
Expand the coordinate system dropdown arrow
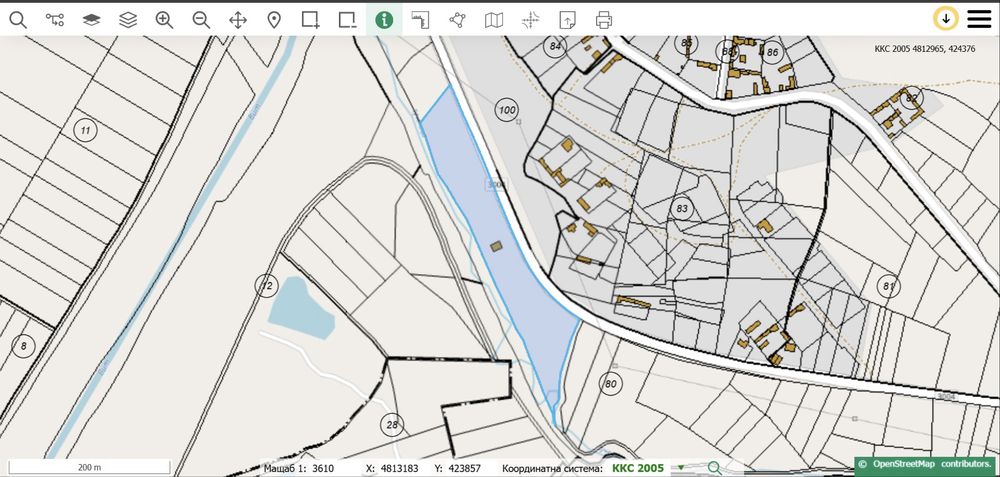[680, 468]
